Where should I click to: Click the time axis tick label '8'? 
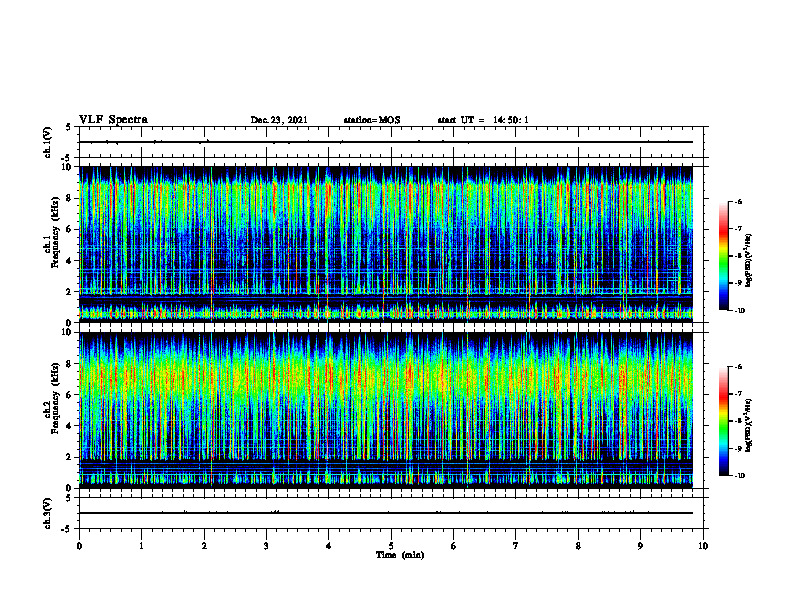click(x=578, y=546)
